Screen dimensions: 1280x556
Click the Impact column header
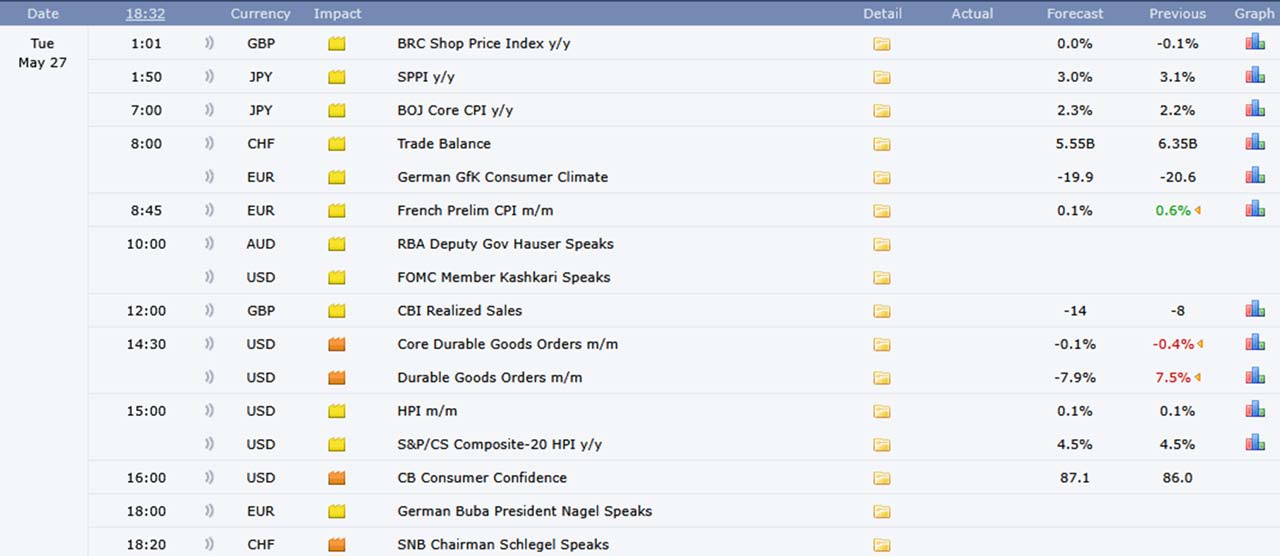point(337,14)
